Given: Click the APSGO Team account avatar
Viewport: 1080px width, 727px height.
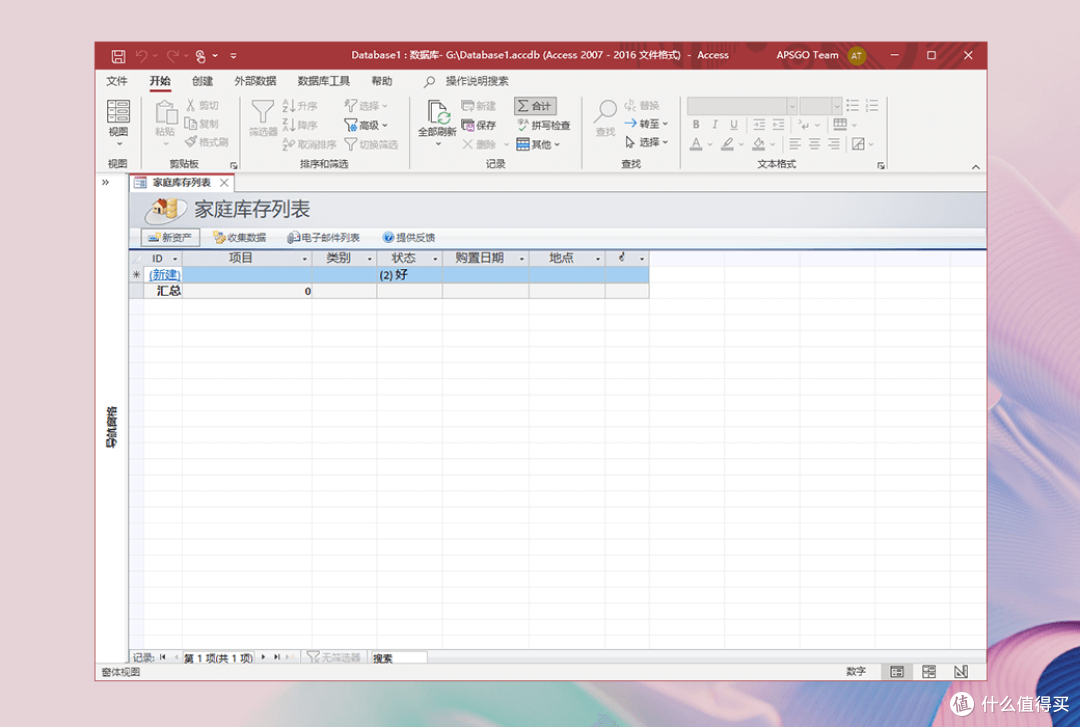Looking at the screenshot, I should click(856, 56).
